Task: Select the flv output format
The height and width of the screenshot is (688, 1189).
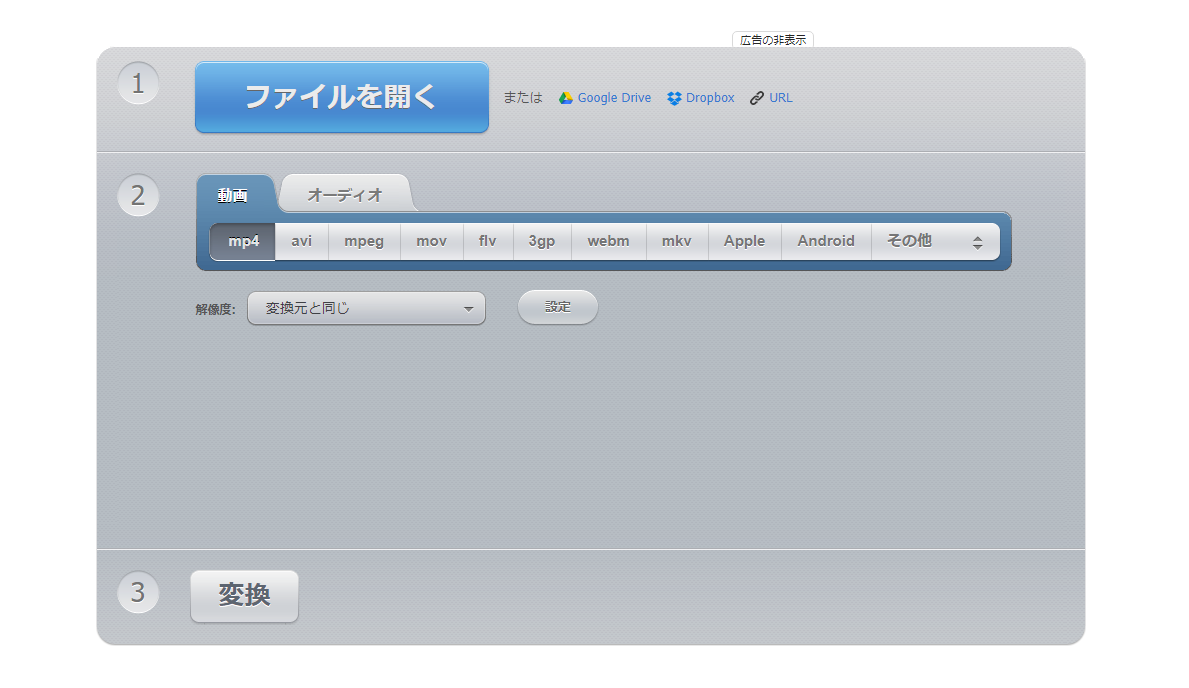Action: click(487, 241)
